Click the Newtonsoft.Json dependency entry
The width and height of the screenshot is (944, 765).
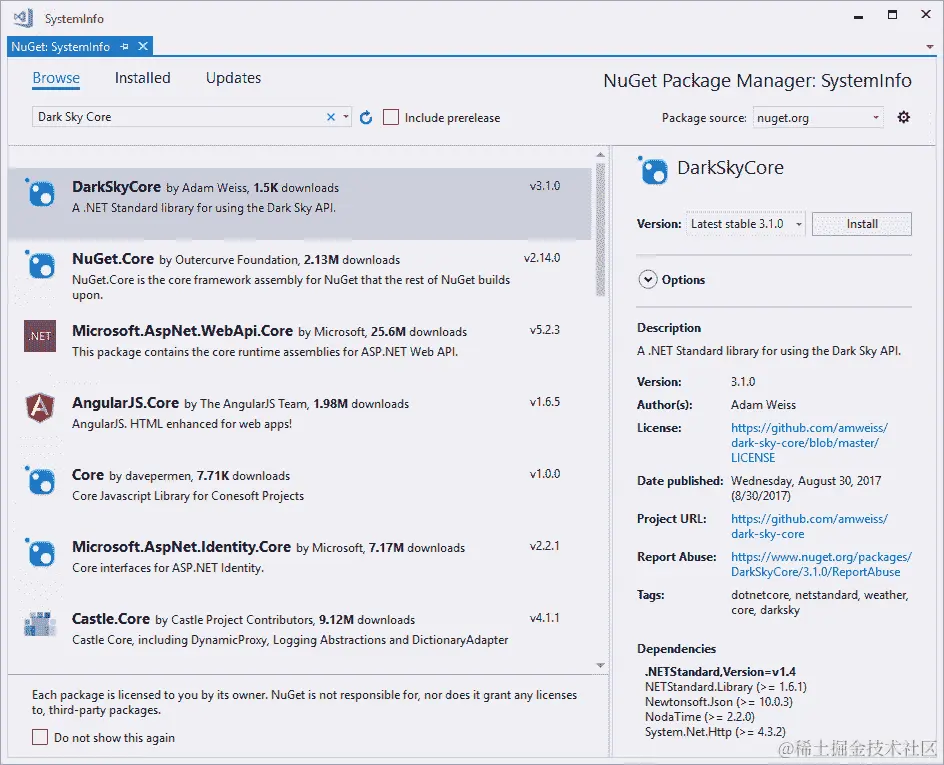[x=719, y=702]
